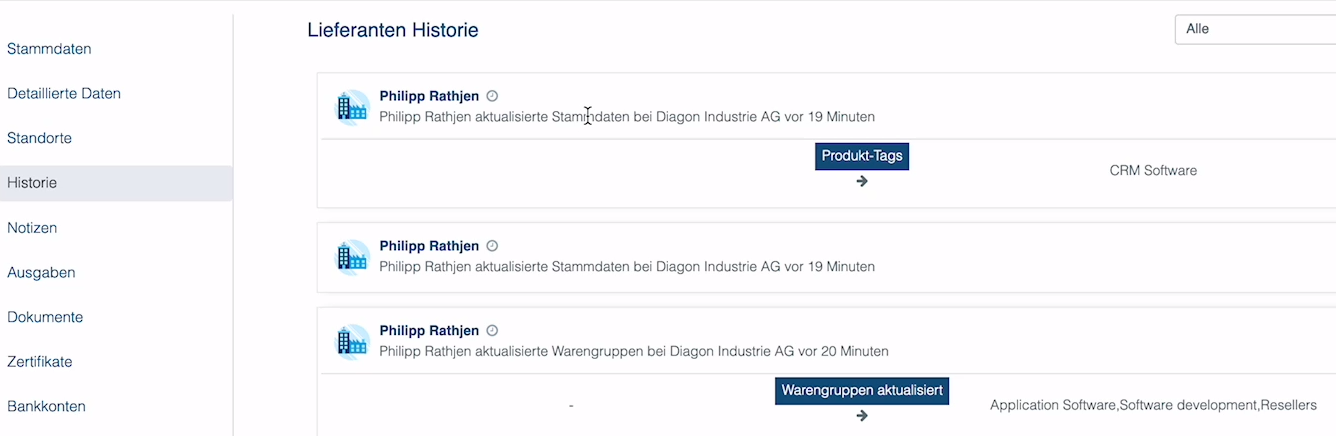Select the Historie sidebar item

tap(32, 183)
